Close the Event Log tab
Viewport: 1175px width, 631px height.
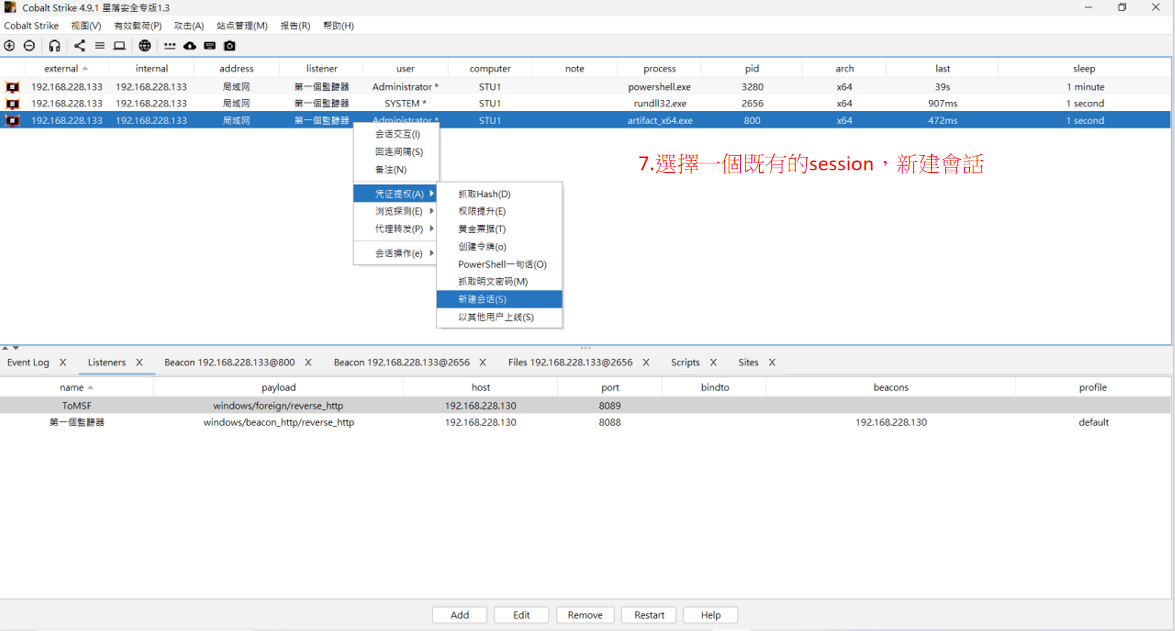(x=63, y=363)
